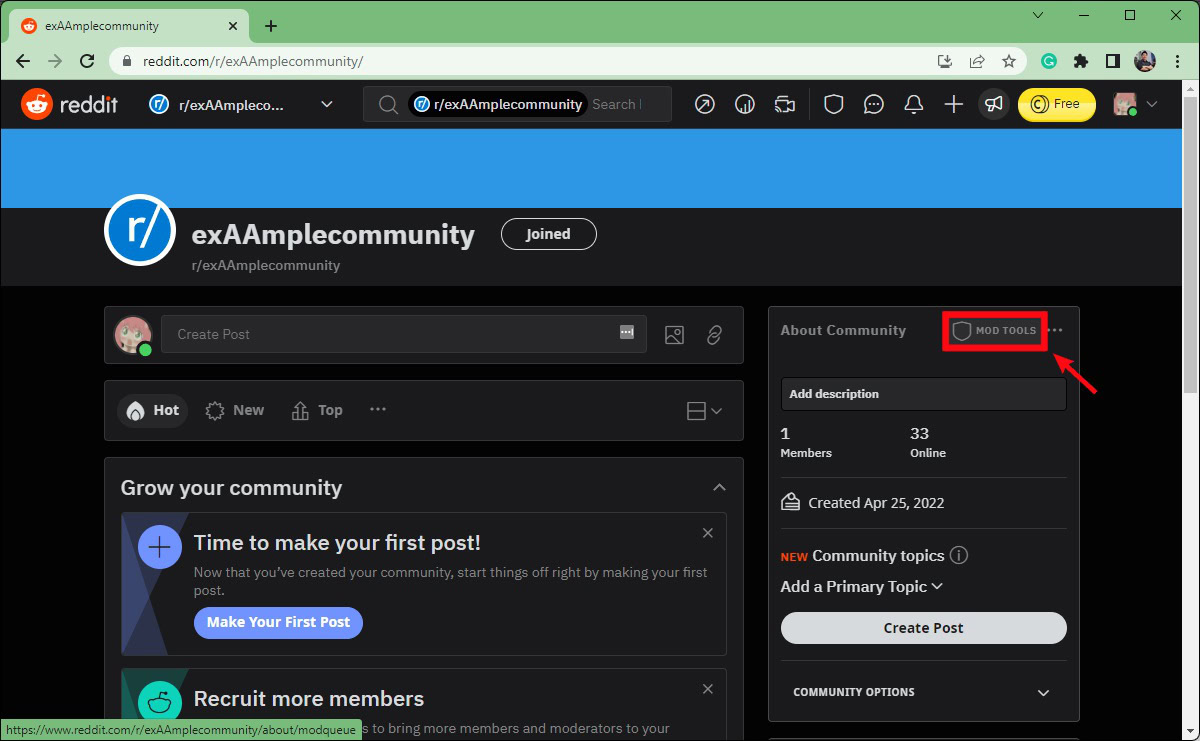Select the Hot sort option
The width and height of the screenshot is (1200, 741).
152,410
